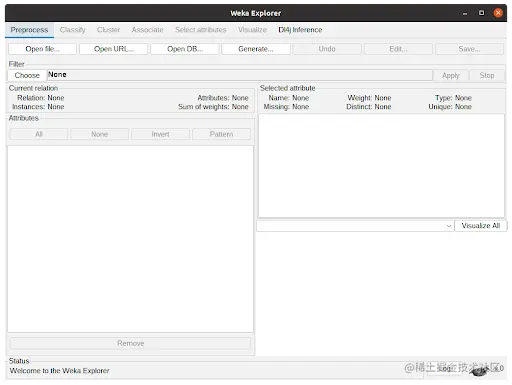Open the class attribute dropdown

[355, 226]
